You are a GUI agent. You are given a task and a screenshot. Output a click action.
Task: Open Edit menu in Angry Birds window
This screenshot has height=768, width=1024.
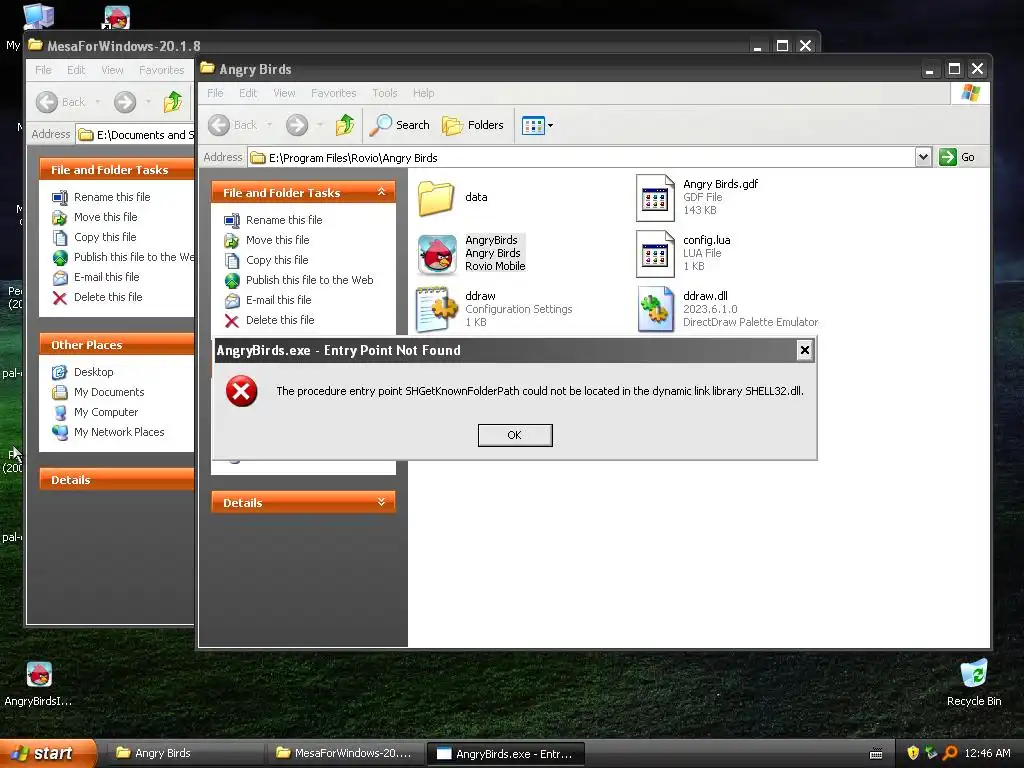point(248,93)
